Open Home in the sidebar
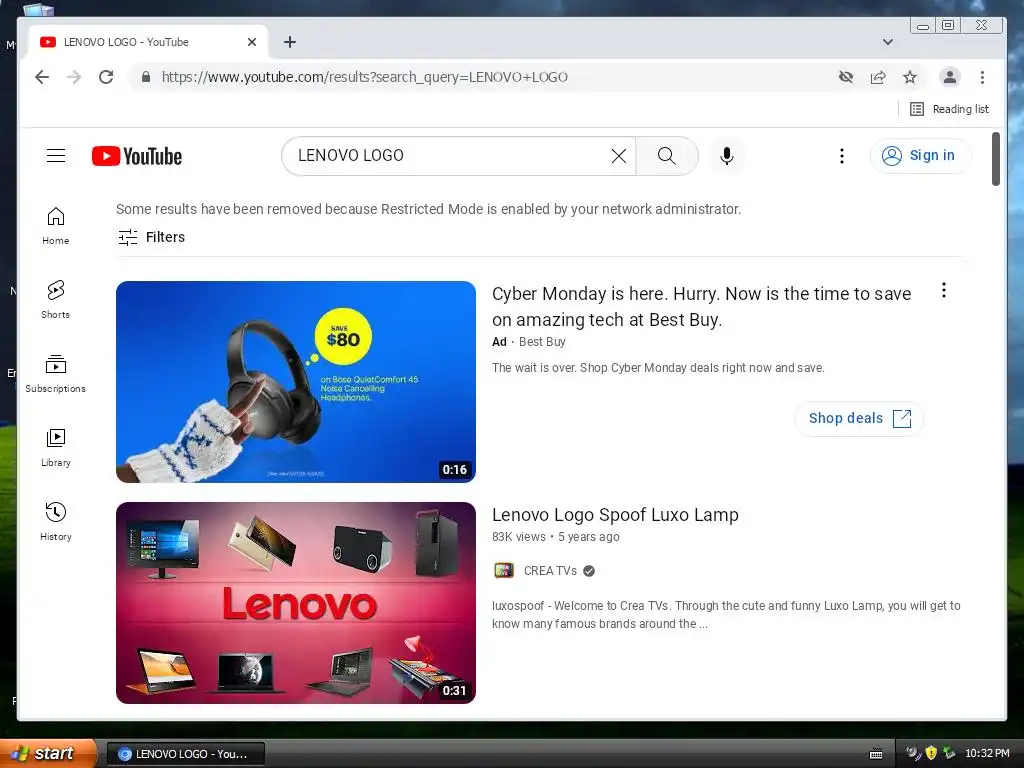This screenshot has width=1024, height=768. point(56,226)
